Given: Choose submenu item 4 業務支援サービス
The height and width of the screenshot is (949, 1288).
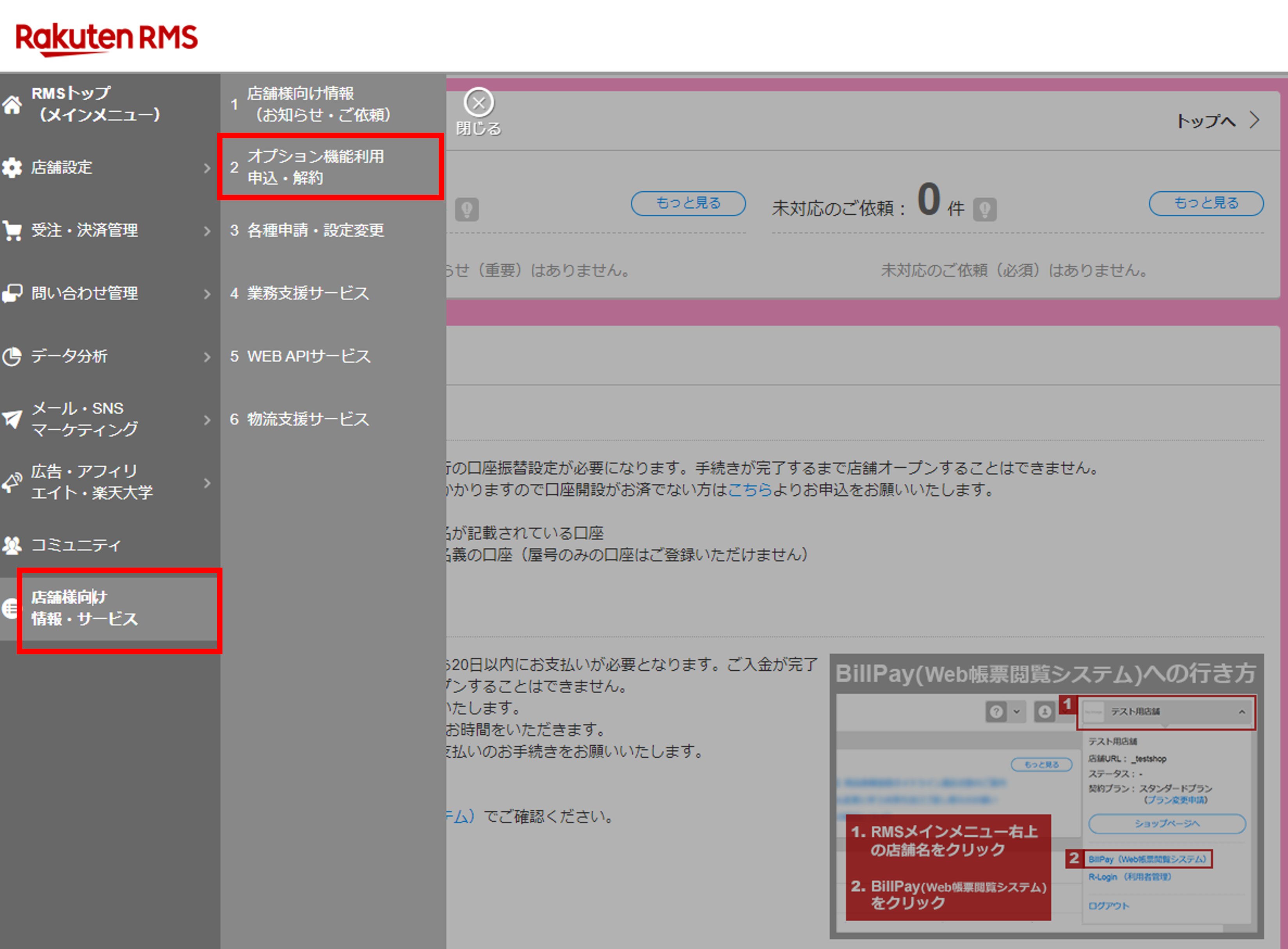Looking at the screenshot, I should (333, 293).
